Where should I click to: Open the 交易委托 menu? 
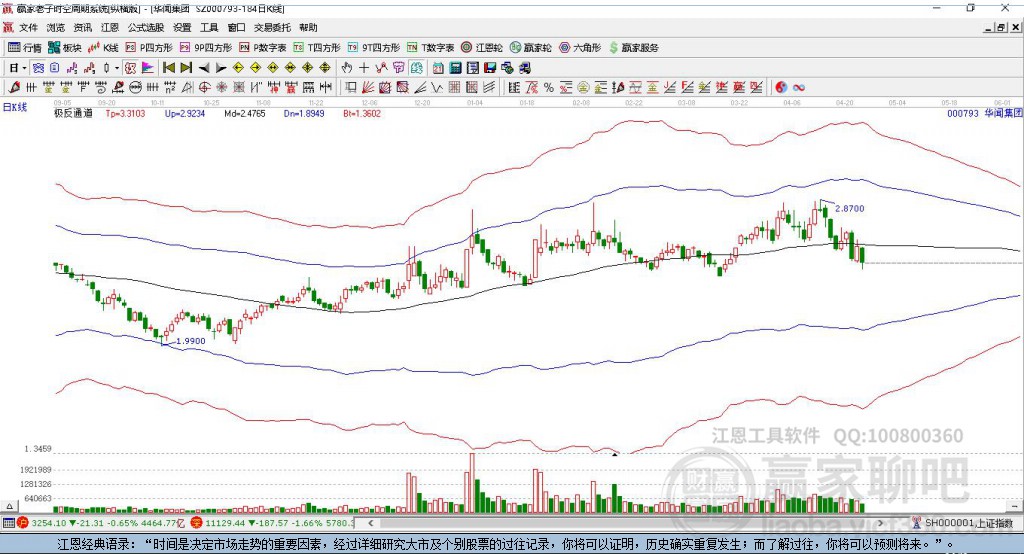(272, 27)
